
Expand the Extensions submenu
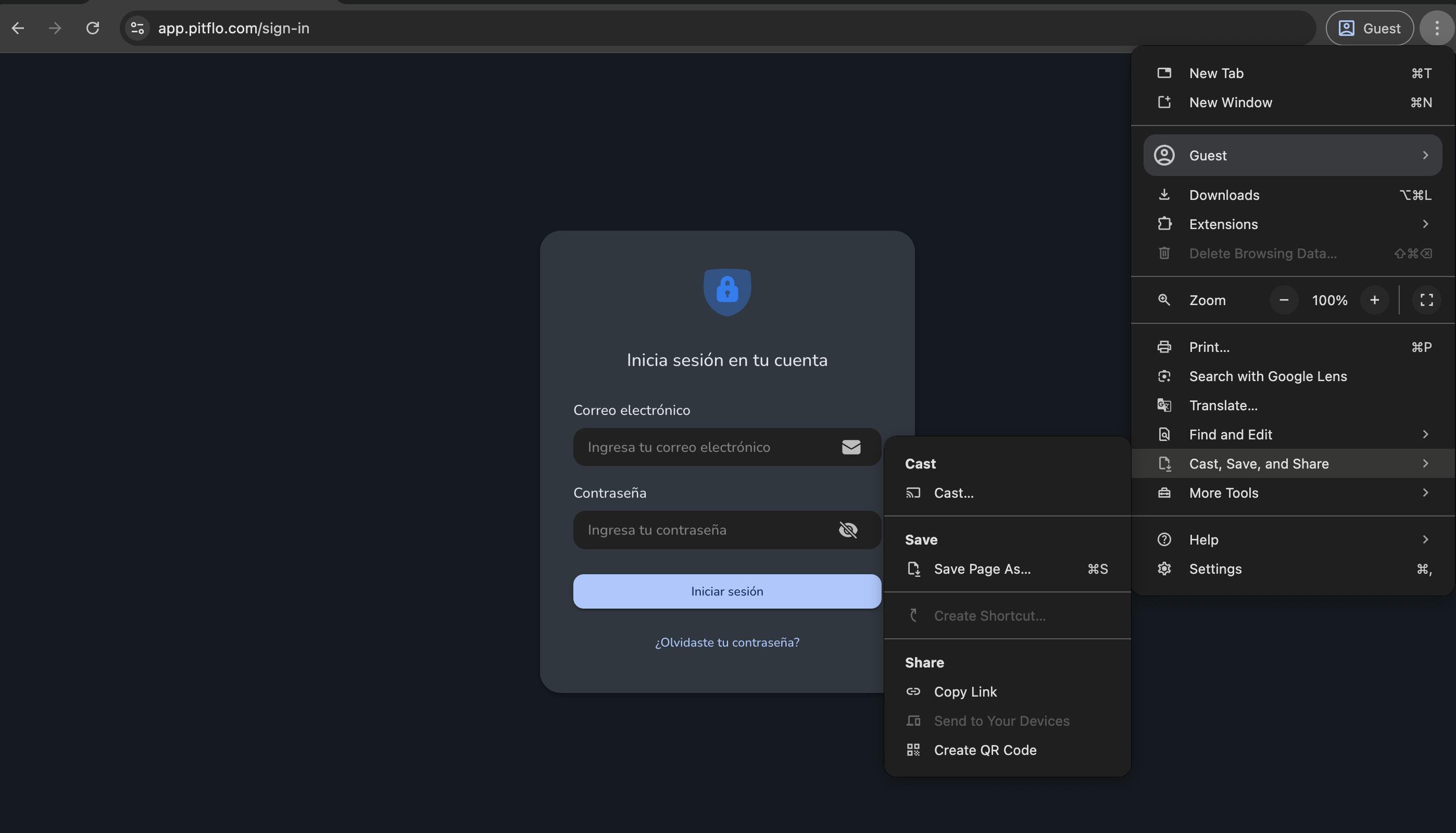1292,224
